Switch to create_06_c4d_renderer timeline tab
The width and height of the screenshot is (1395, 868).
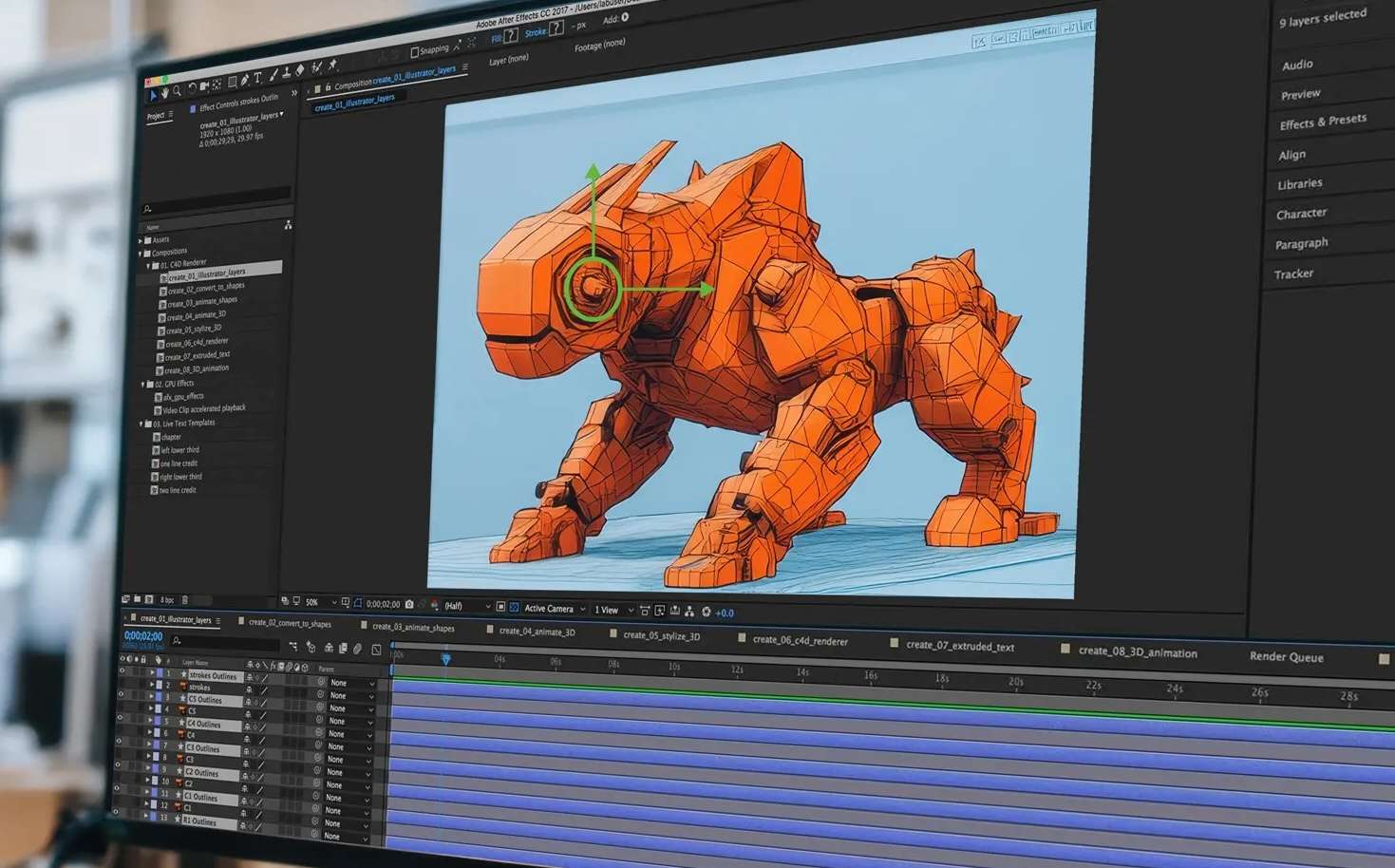coord(801,640)
